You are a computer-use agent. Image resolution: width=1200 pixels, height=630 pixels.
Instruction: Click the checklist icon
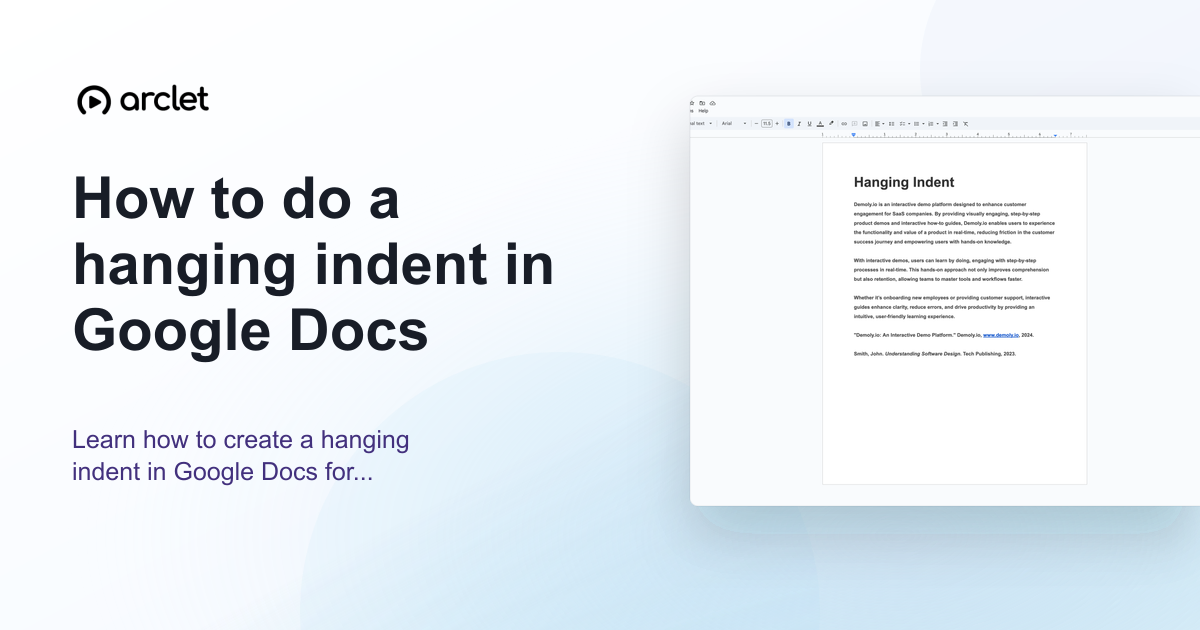click(902, 123)
